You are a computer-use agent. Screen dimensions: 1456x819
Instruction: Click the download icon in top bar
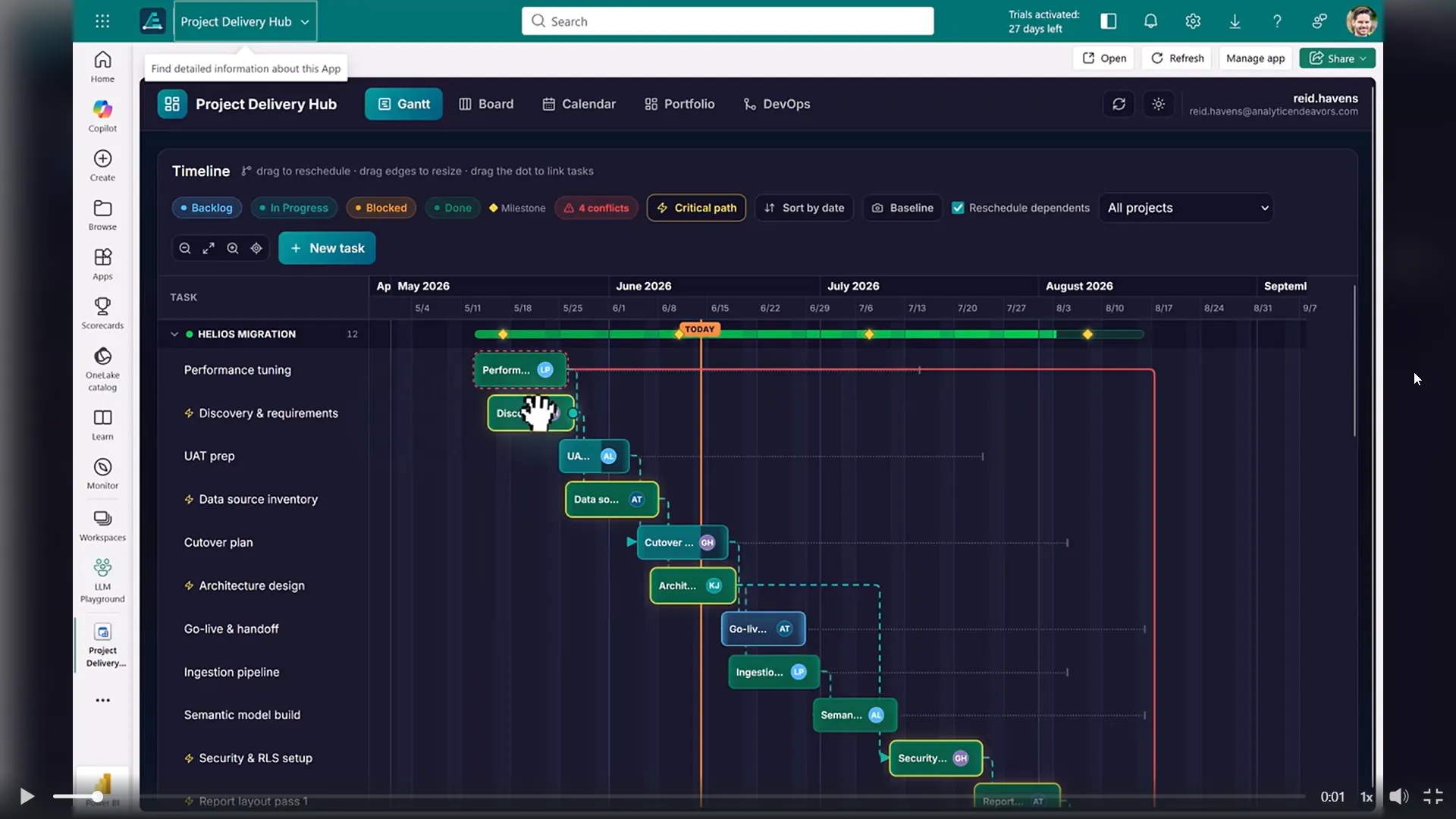click(1235, 21)
